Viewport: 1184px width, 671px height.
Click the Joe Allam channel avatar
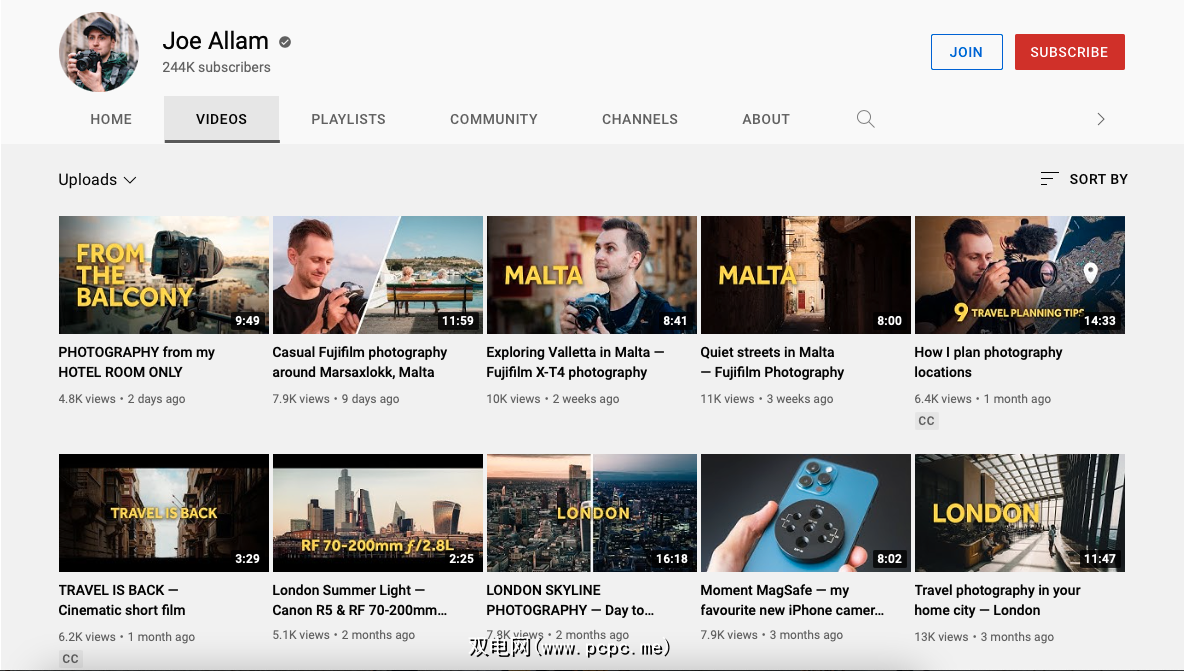(99, 52)
